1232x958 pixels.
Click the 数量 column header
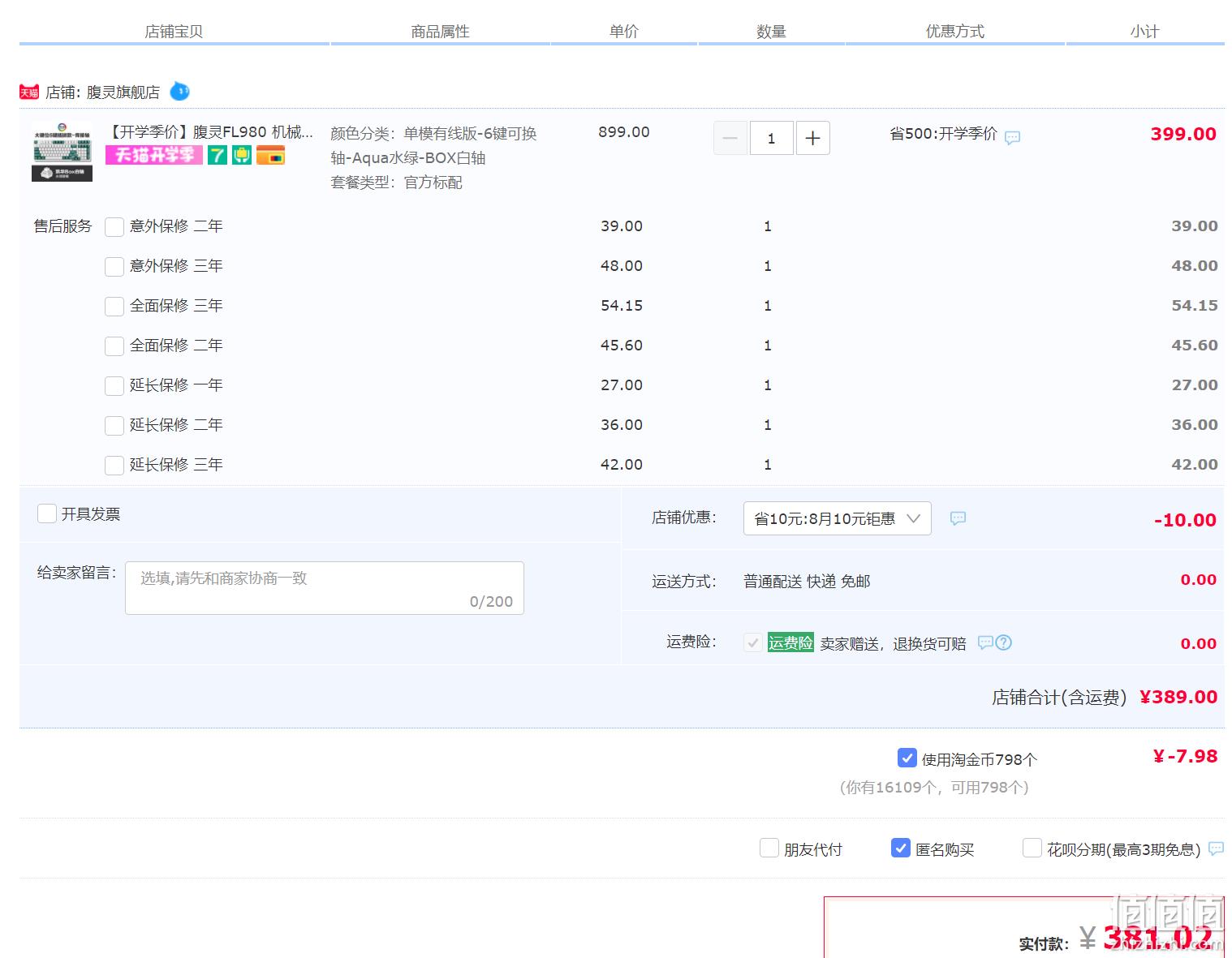coord(771,32)
